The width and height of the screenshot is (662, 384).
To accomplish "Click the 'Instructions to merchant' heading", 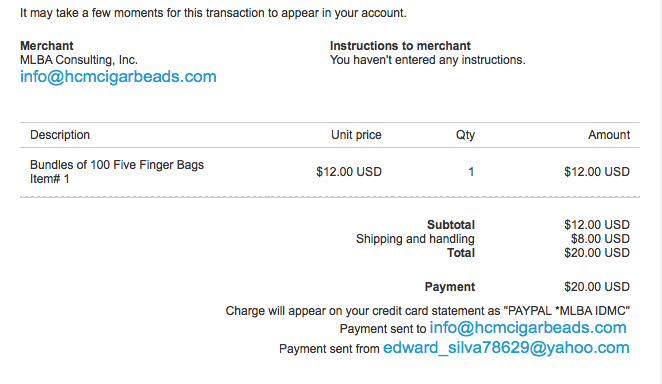I will (x=400, y=46).
